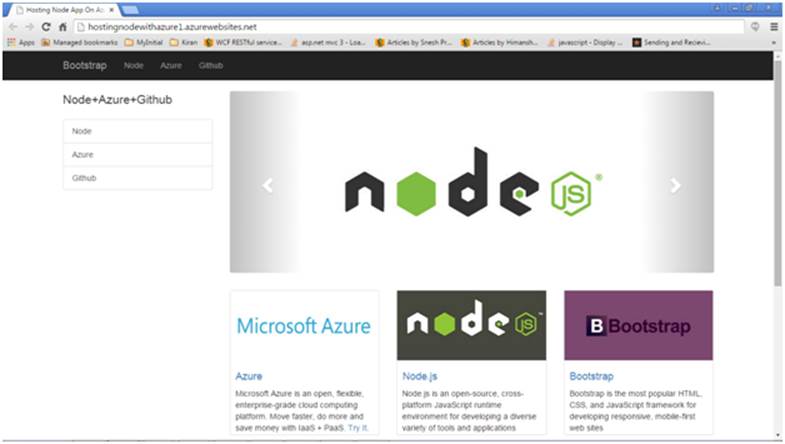Image resolution: width=785 pixels, height=444 pixels.
Task: Open the MyInitial bookmarks folder
Action: 144,43
